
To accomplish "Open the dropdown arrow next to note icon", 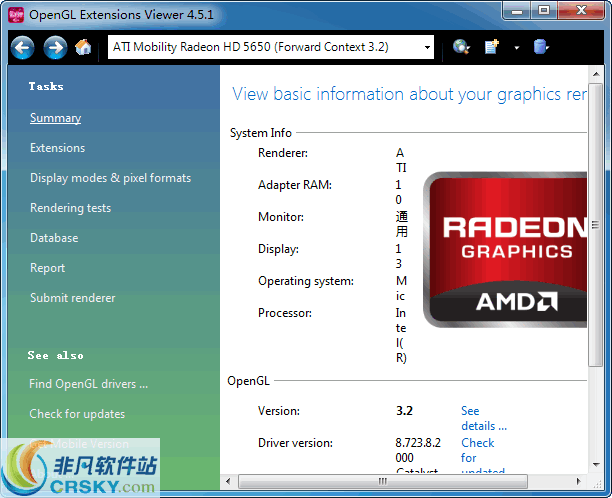I will click(x=517, y=48).
